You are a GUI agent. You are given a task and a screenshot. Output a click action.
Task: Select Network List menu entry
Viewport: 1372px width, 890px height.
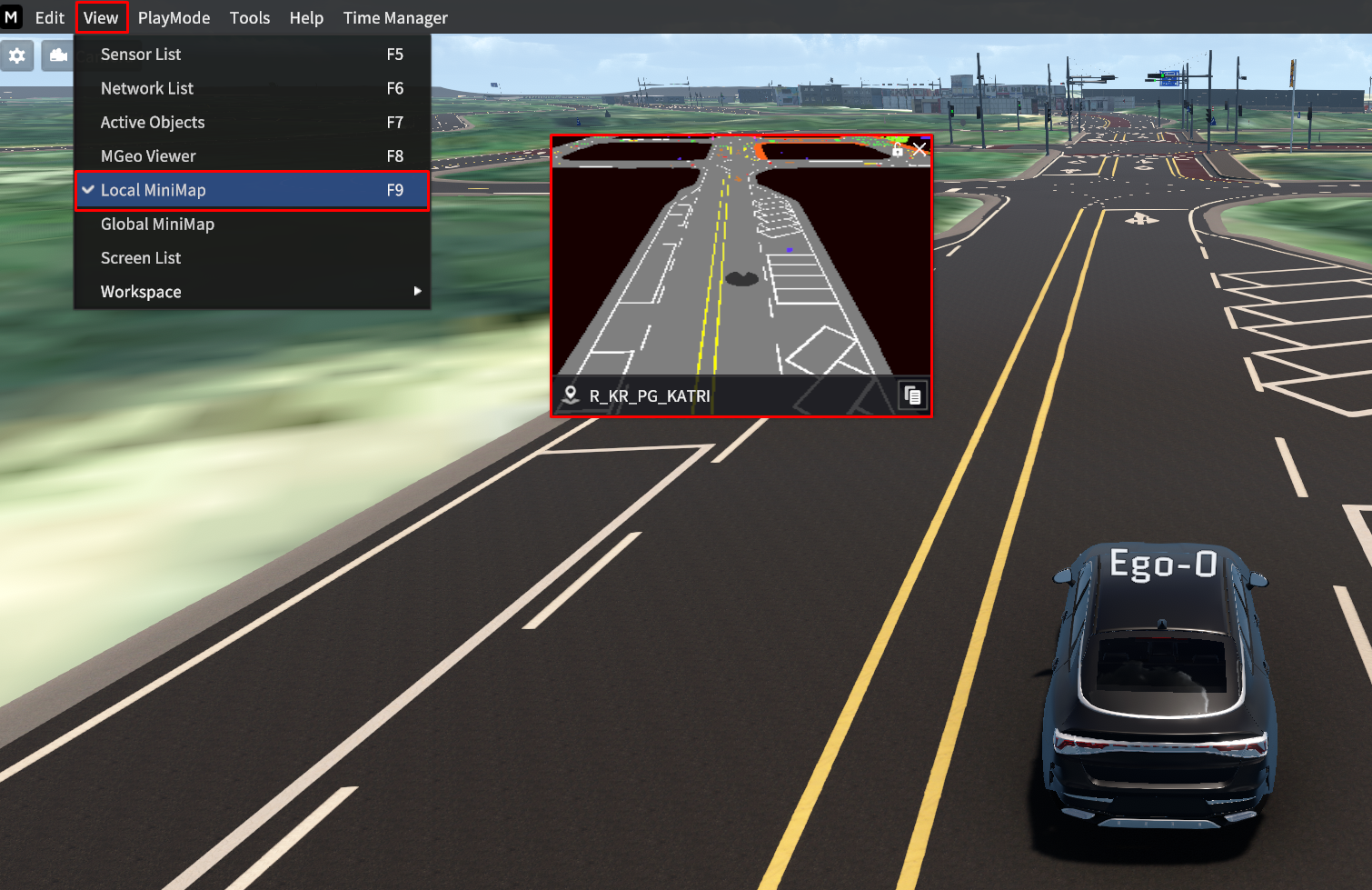tap(147, 88)
